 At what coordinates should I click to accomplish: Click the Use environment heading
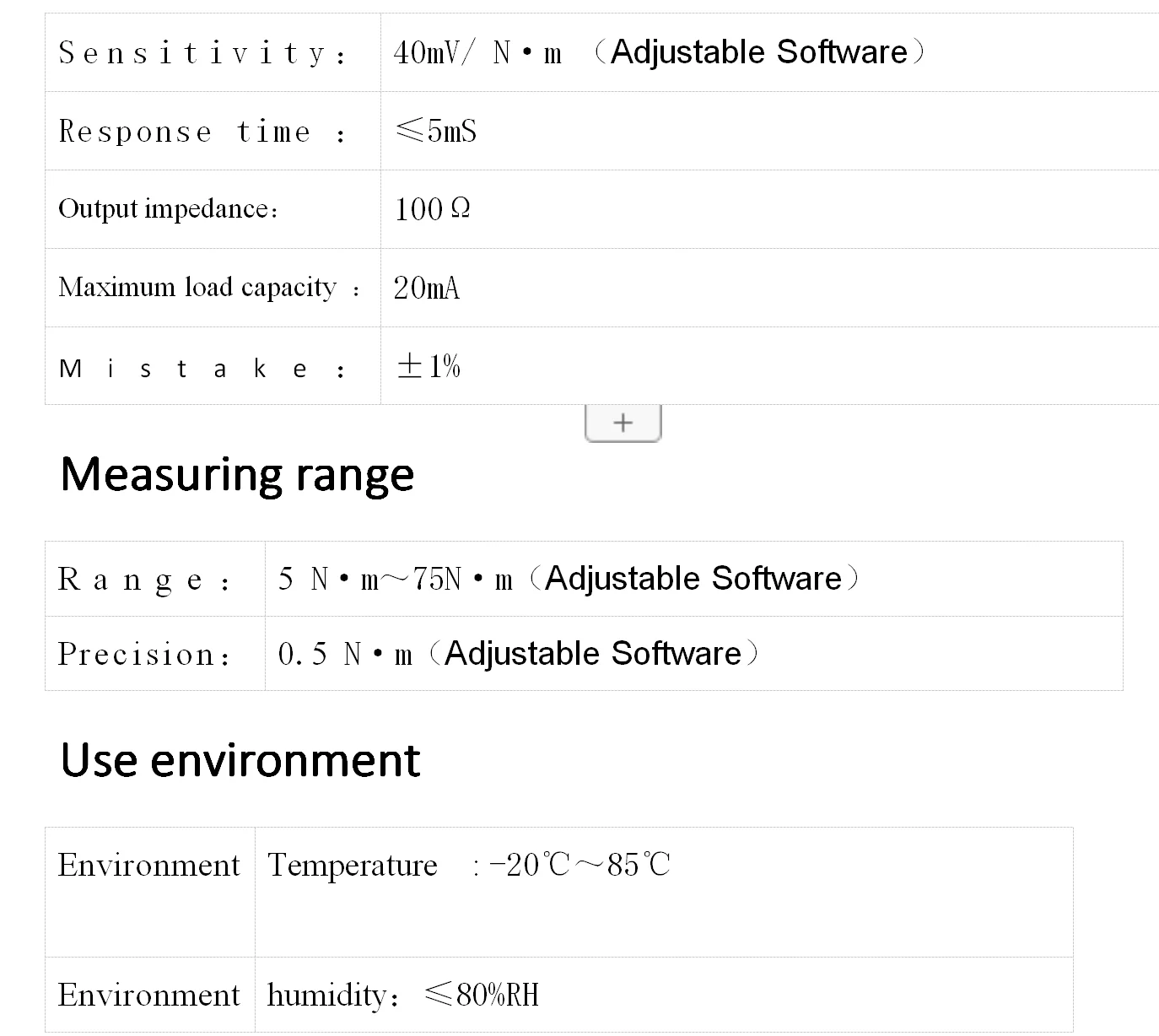tap(240, 760)
